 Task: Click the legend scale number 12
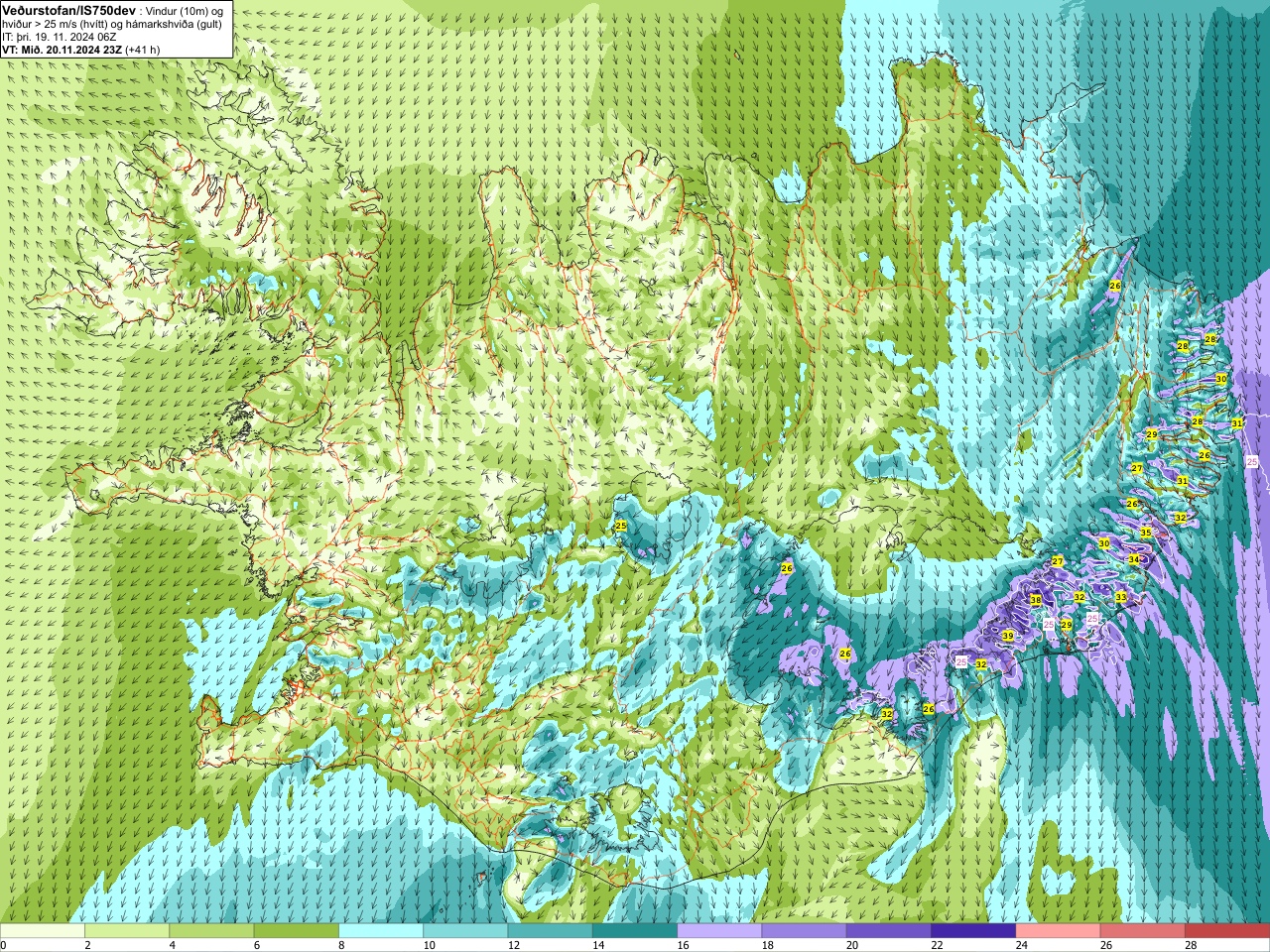(x=514, y=945)
